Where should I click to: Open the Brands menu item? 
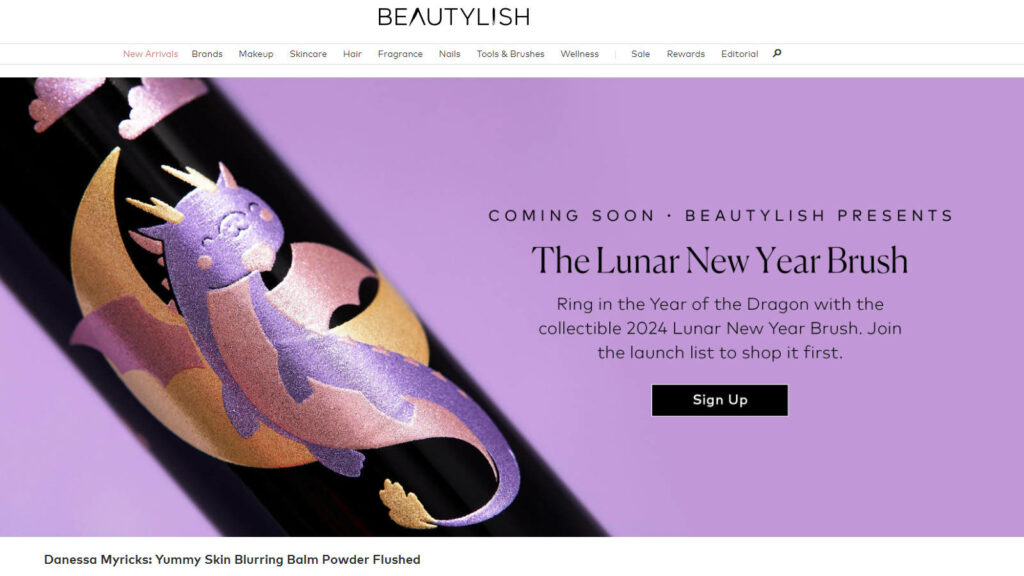(207, 54)
